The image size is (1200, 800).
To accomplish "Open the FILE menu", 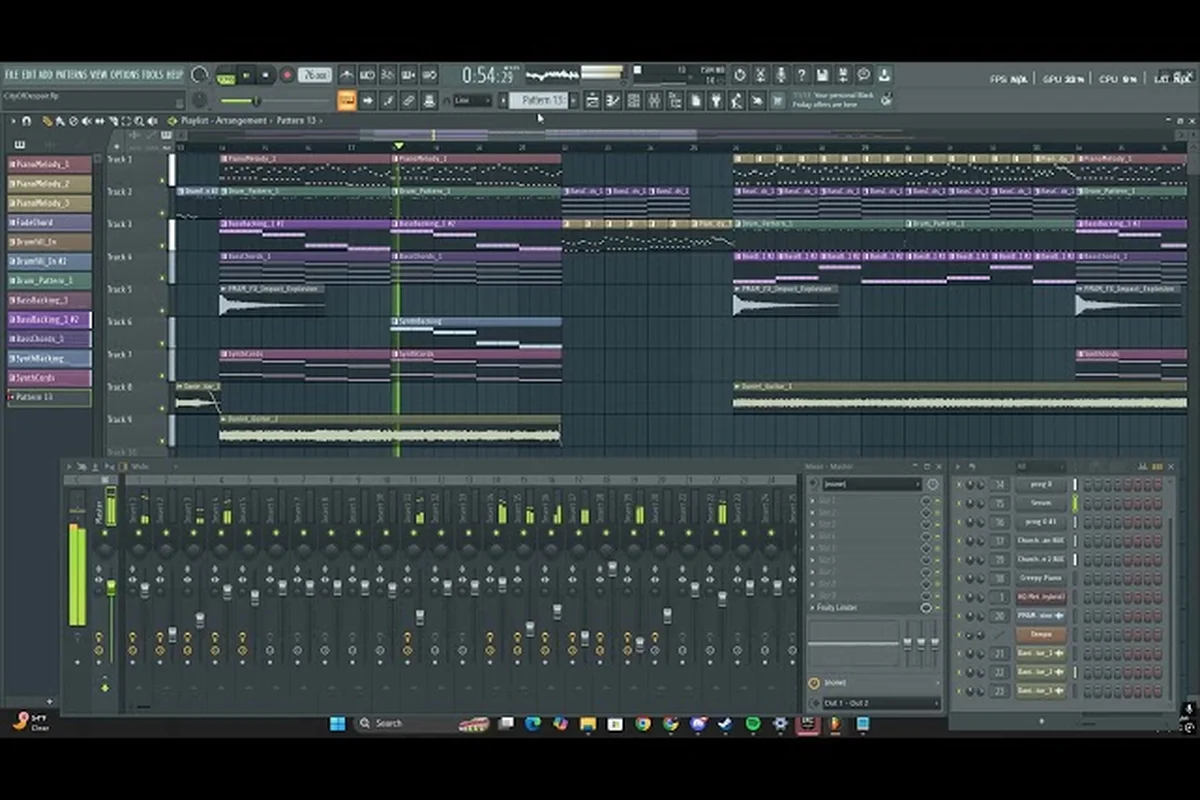I will coord(12,75).
